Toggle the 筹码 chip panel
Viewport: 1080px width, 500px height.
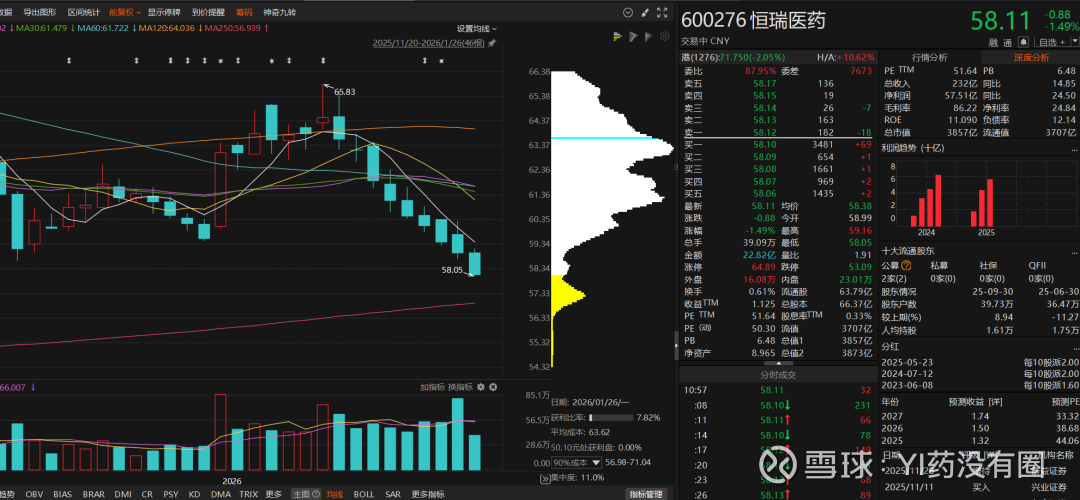[244, 12]
